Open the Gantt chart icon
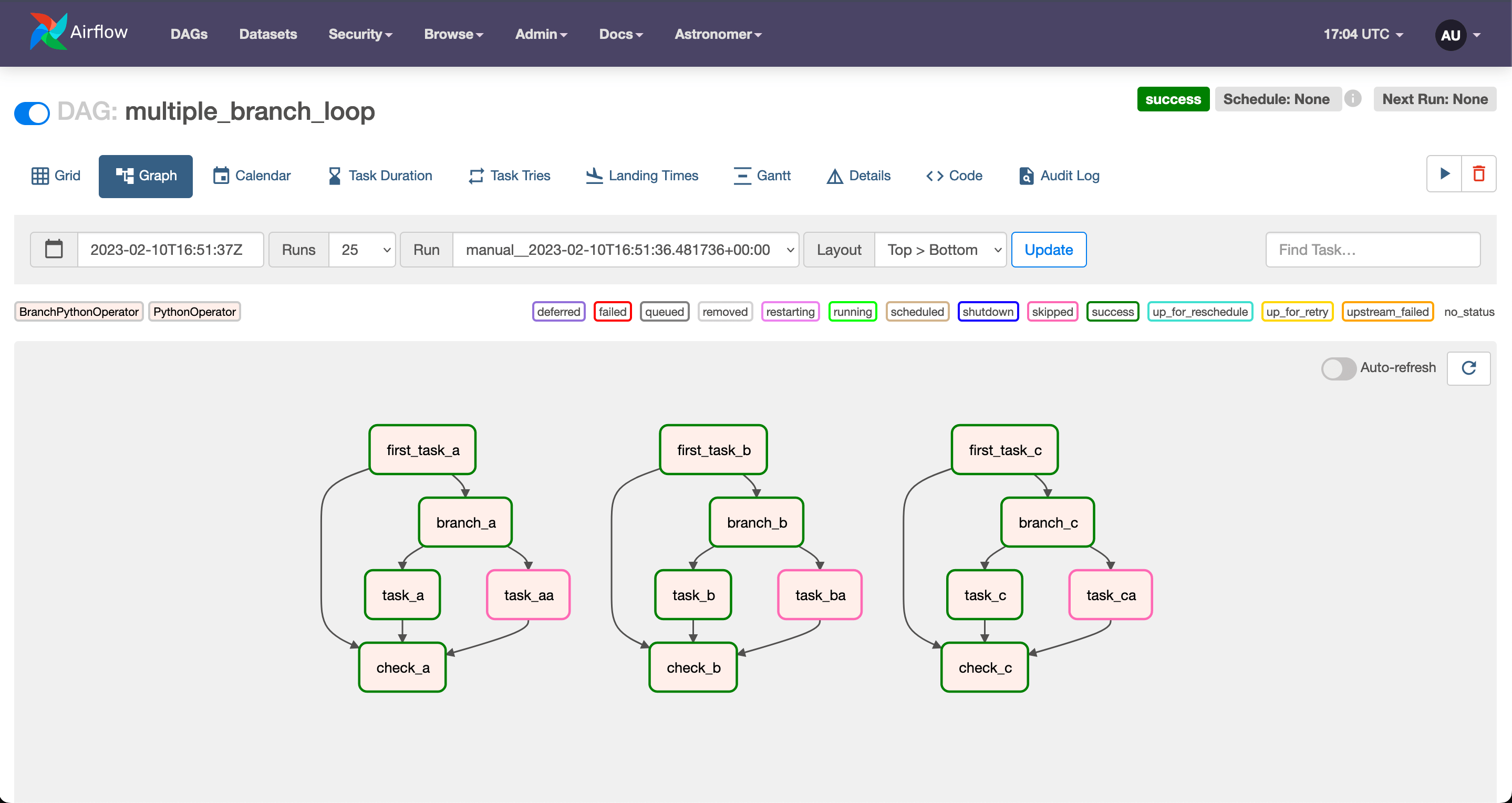Screen dimensions: 1512x803 pos(742,175)
